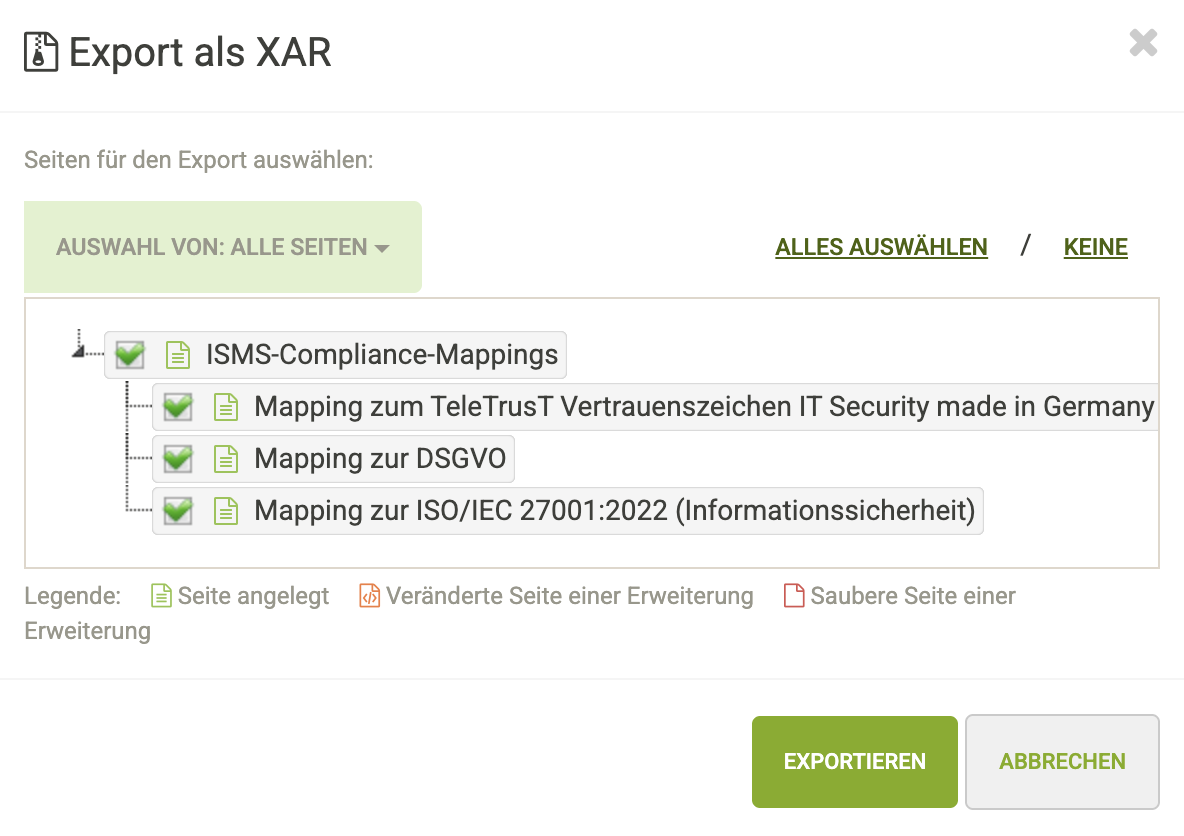Select Mapping zum TeleTrusT Vertrauenszeichen item
Viewport: 1184px width, 836px height.
[x=703, y=407]
